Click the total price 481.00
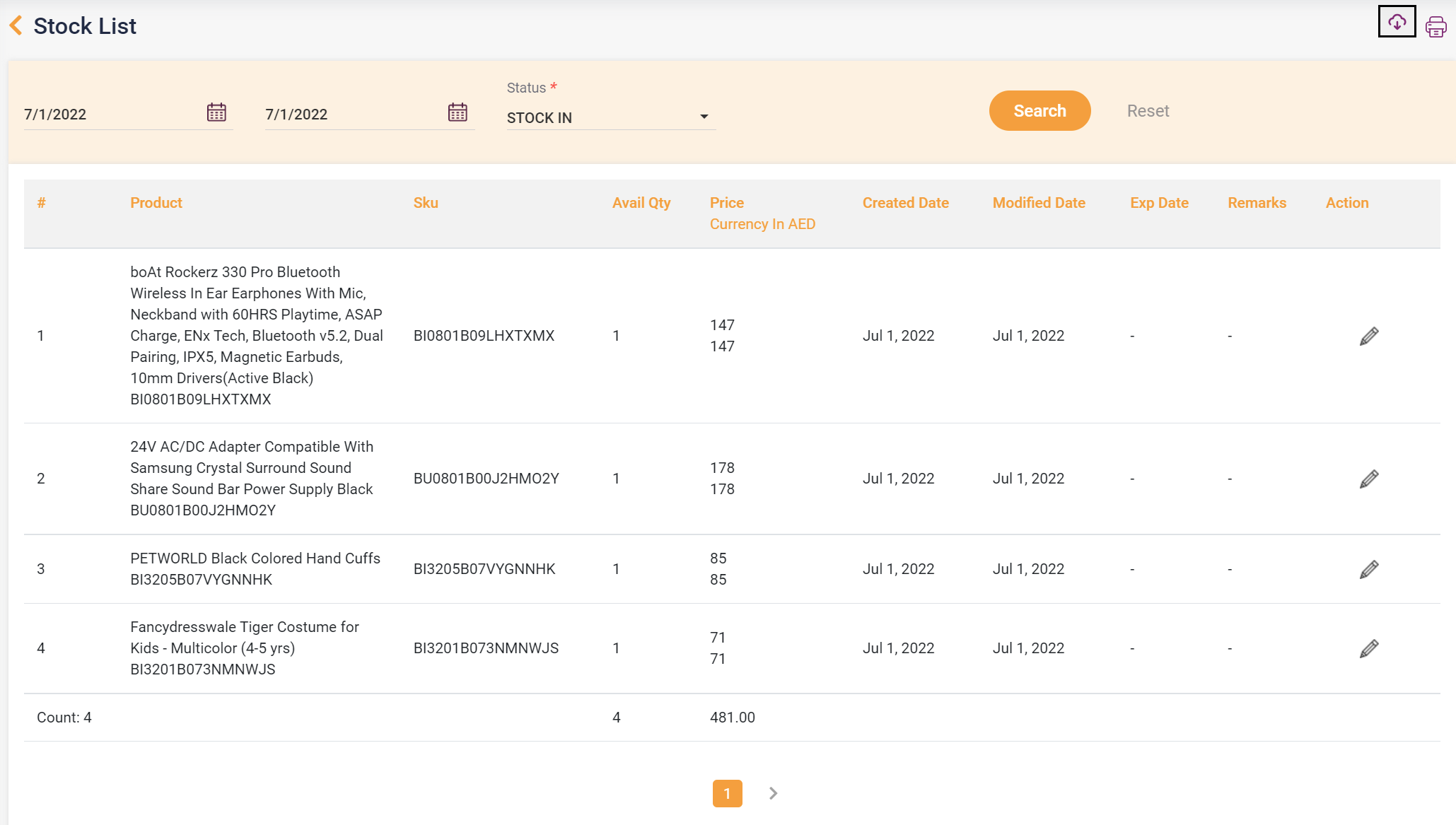The width and height of the screenshot is (1456, 825). coord(733,718)
